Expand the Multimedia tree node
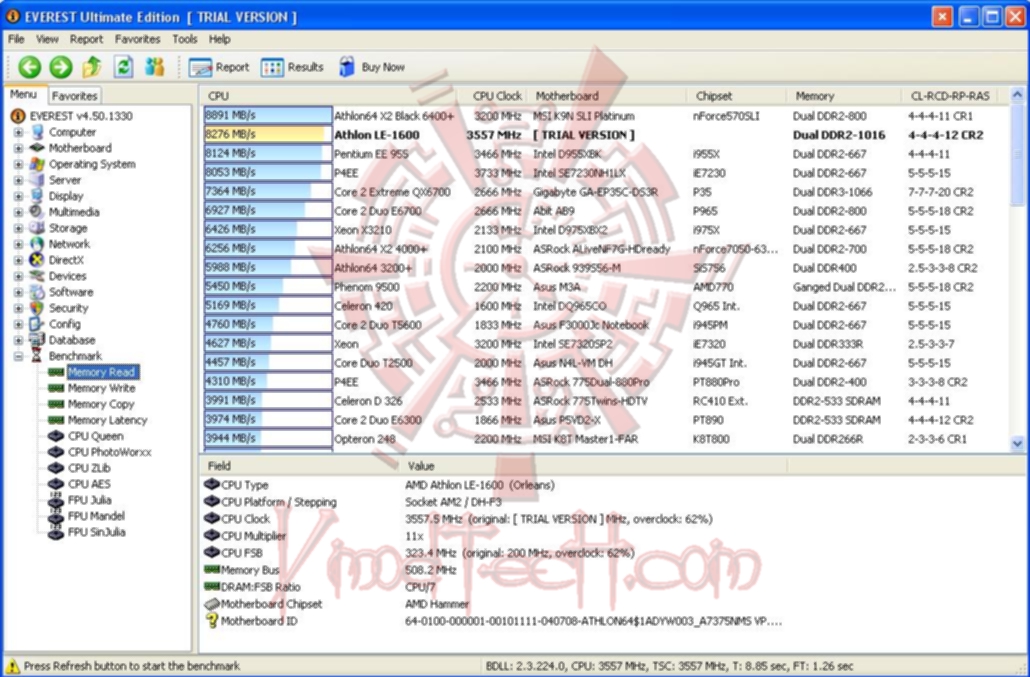 pyautogui.click(x=18, y=212)
